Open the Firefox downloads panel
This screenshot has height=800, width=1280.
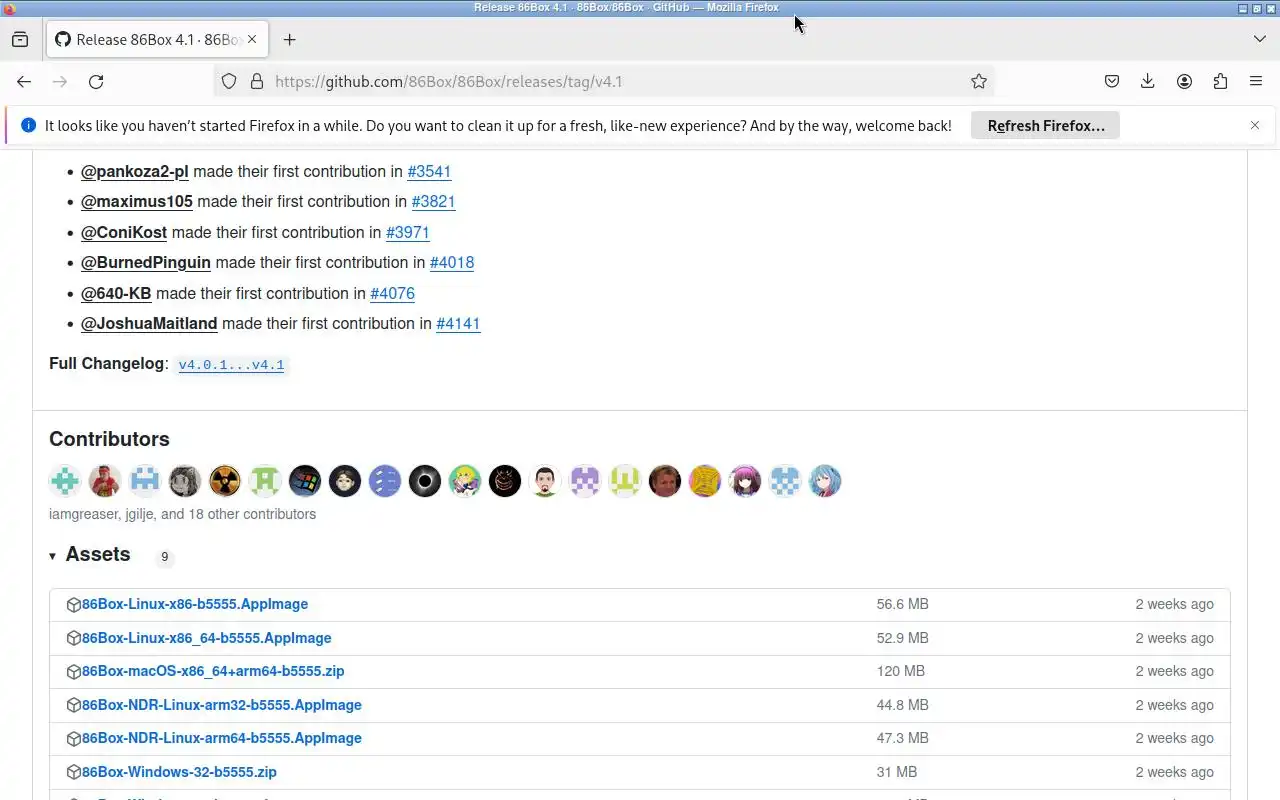(1148, 82)
